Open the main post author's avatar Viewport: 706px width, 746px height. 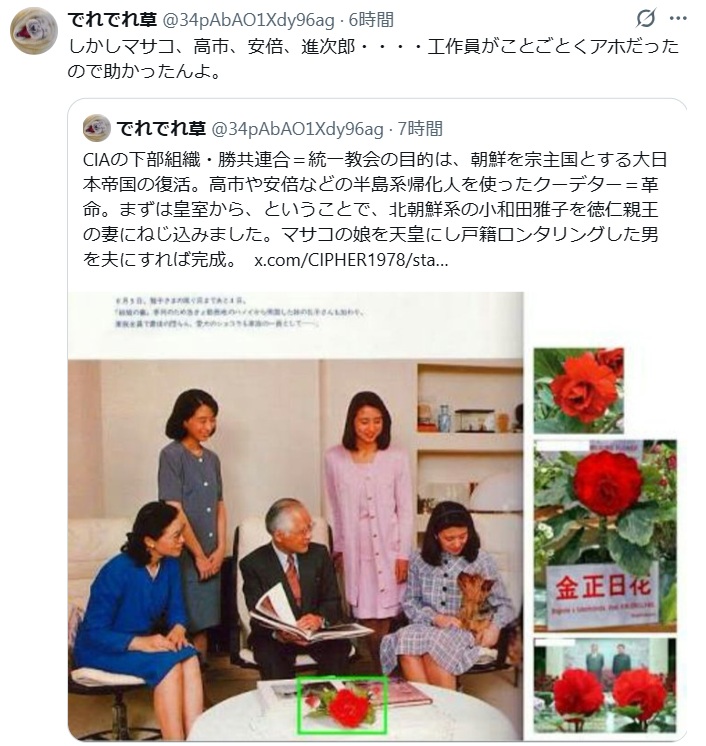coord(34,31)
